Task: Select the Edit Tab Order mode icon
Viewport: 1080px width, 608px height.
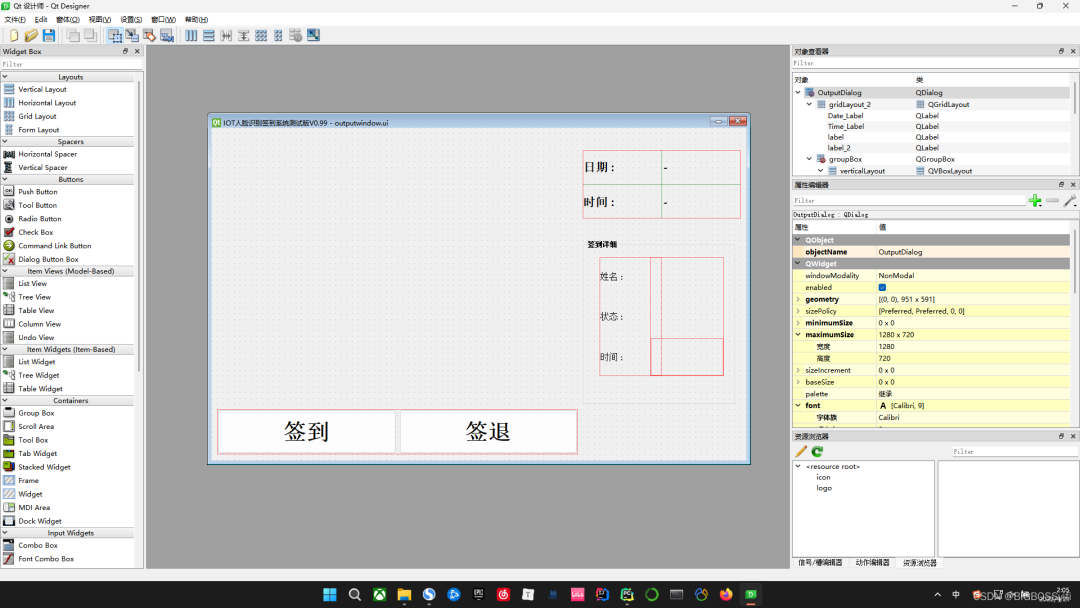Action: click(167, 35)
